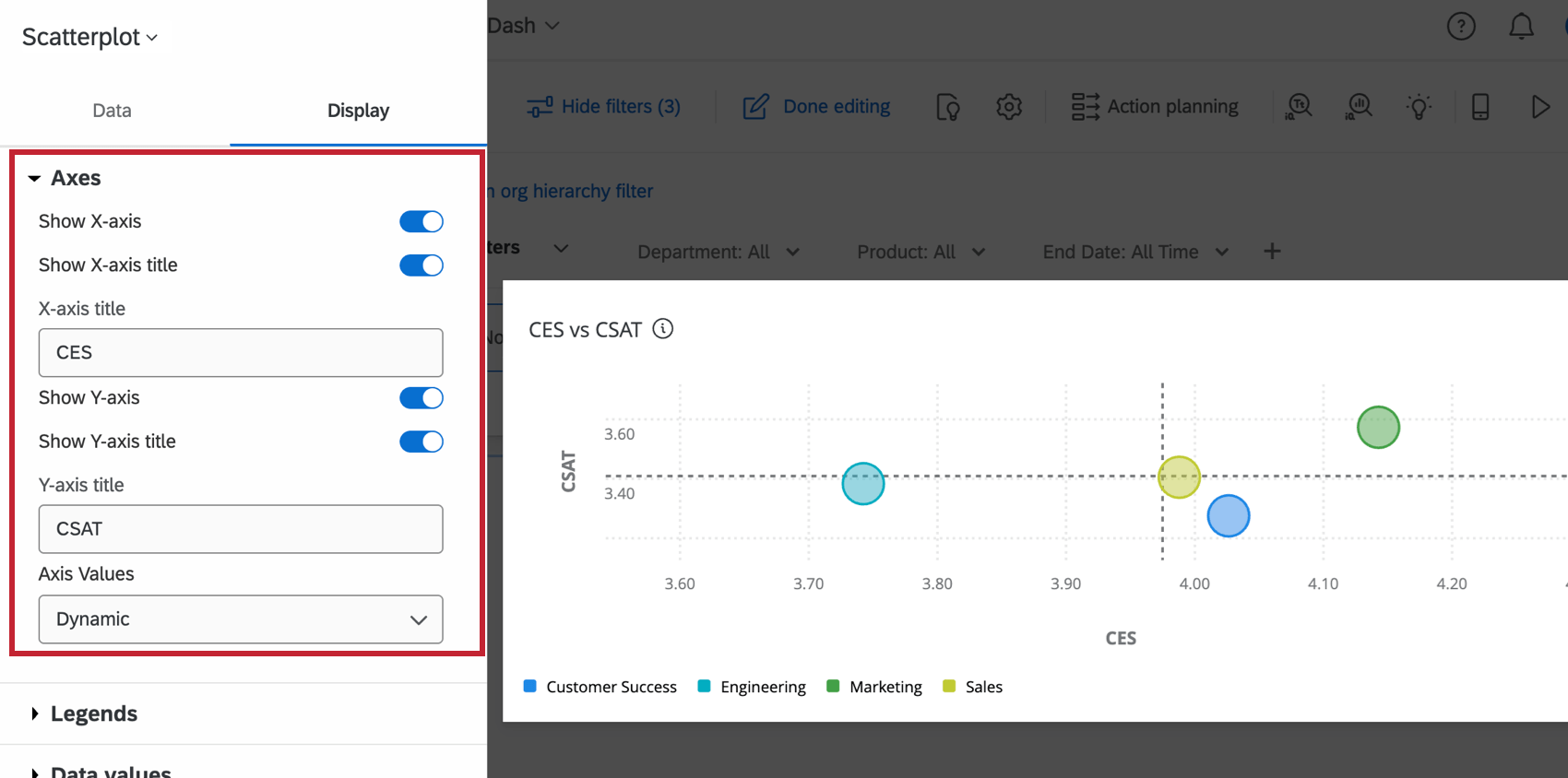Click the Customer Success blue bubble
Image resolution: width=1568 pixels, height=778 pixels.
pyautogui.click(x=1229, y=516)
